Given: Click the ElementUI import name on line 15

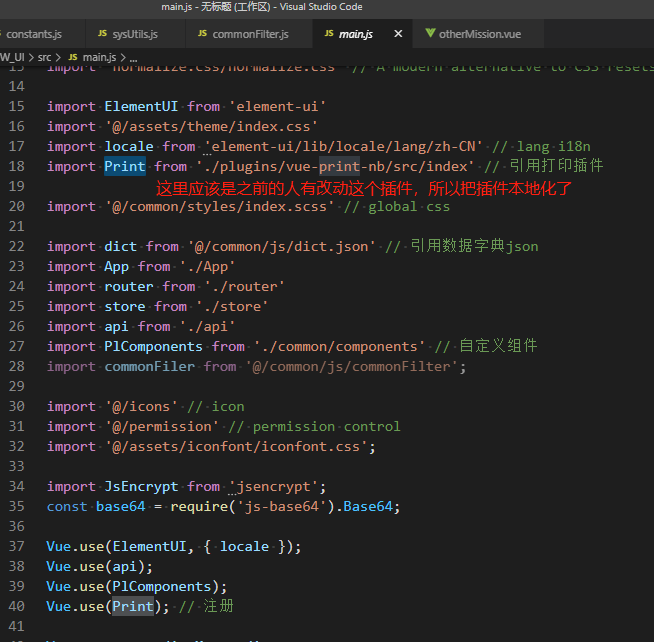Looking at the screenshot, I should (x=141, y=106).
